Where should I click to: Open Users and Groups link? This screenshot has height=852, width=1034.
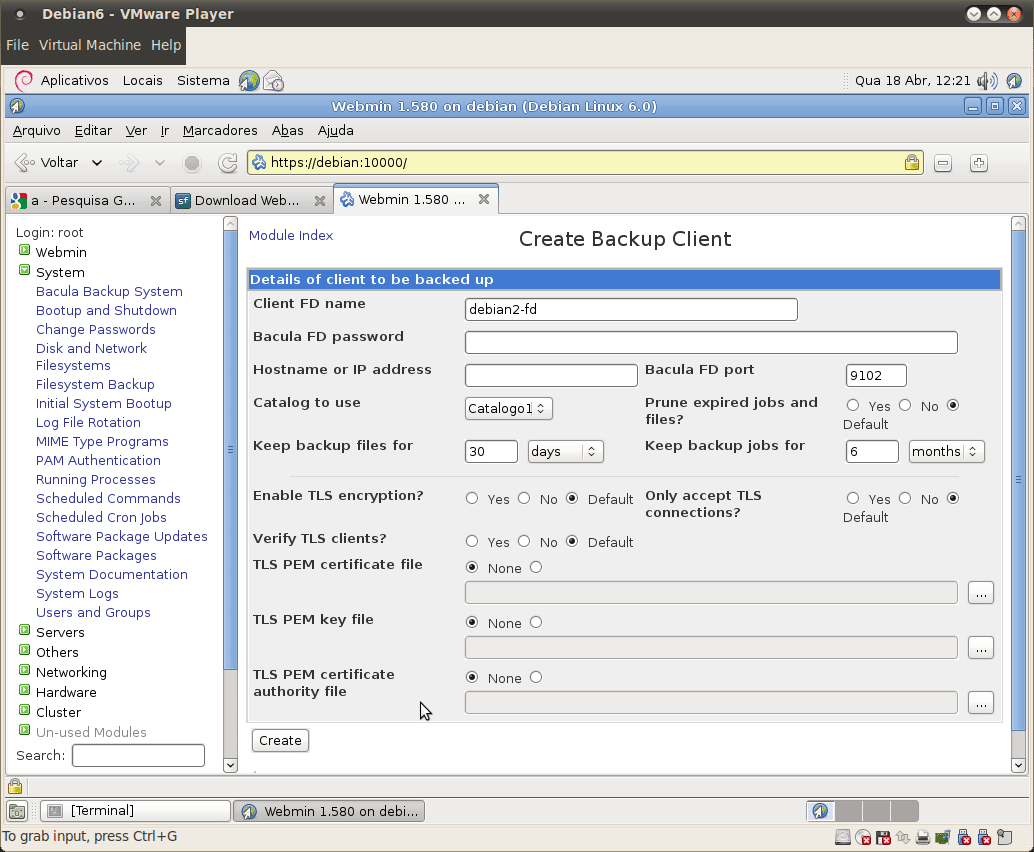[93, 613]
